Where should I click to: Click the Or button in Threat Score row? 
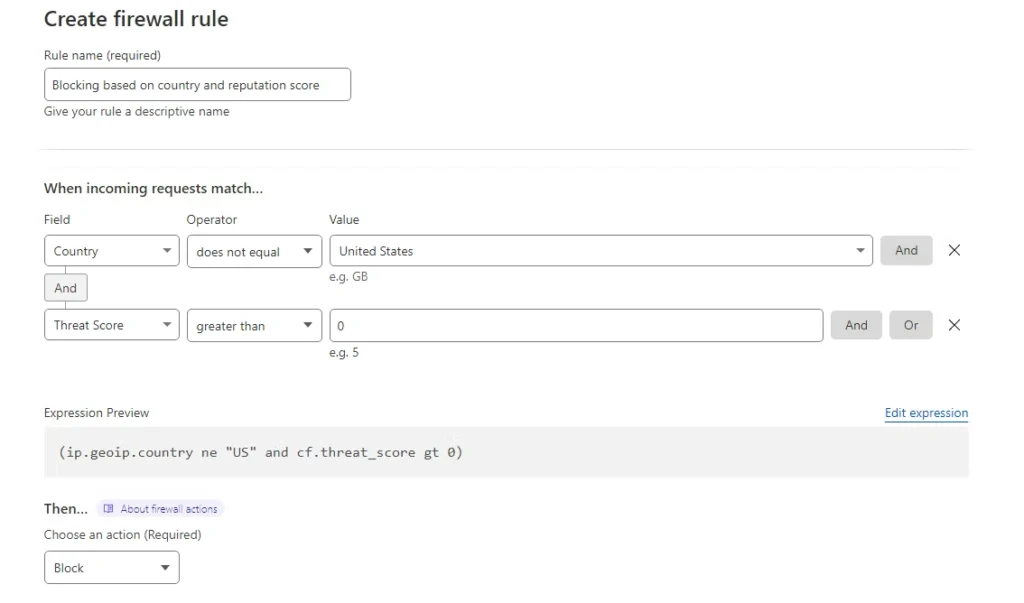[910, 325]
